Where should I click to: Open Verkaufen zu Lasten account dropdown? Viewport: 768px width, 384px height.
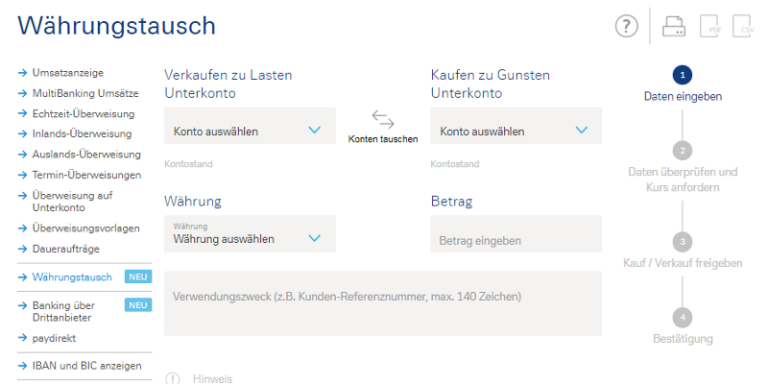(250, 126)
